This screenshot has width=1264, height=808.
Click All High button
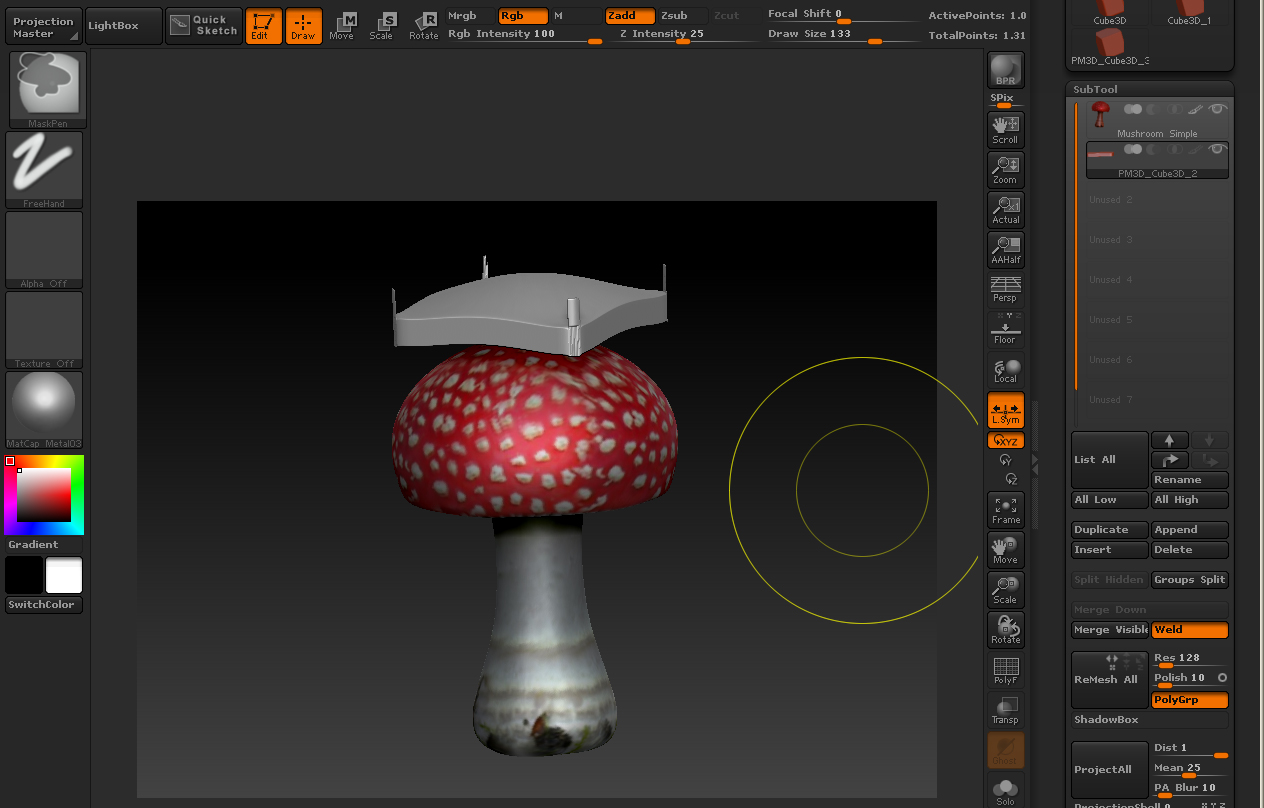point(1190,500)
